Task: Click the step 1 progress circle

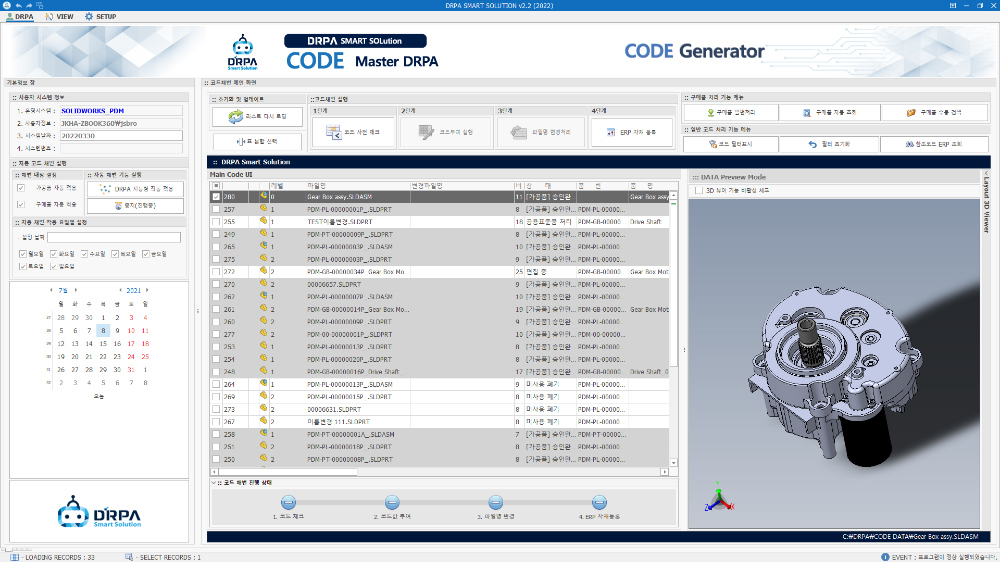Action: point(288,502)
